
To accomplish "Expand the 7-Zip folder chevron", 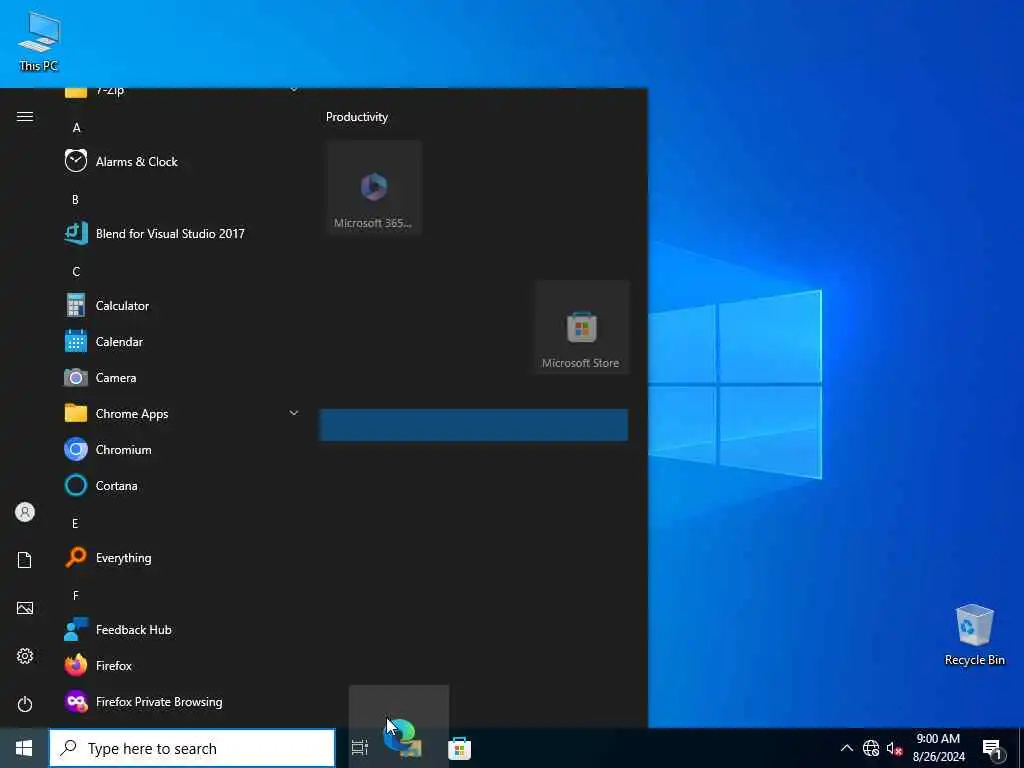I will click(x=294, y=90).
